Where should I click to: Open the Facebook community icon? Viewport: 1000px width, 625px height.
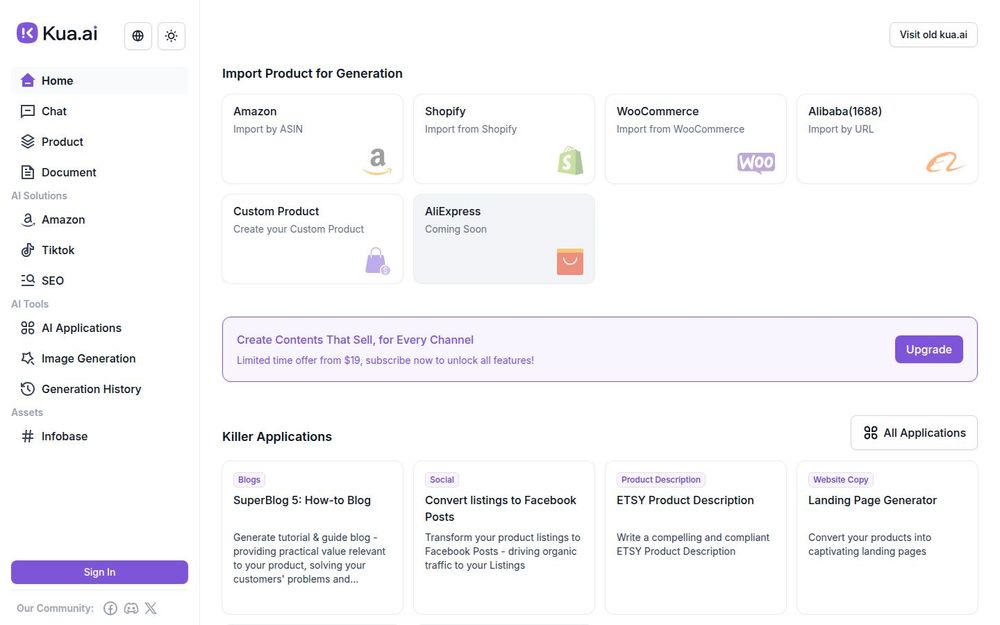pos(110,608)
